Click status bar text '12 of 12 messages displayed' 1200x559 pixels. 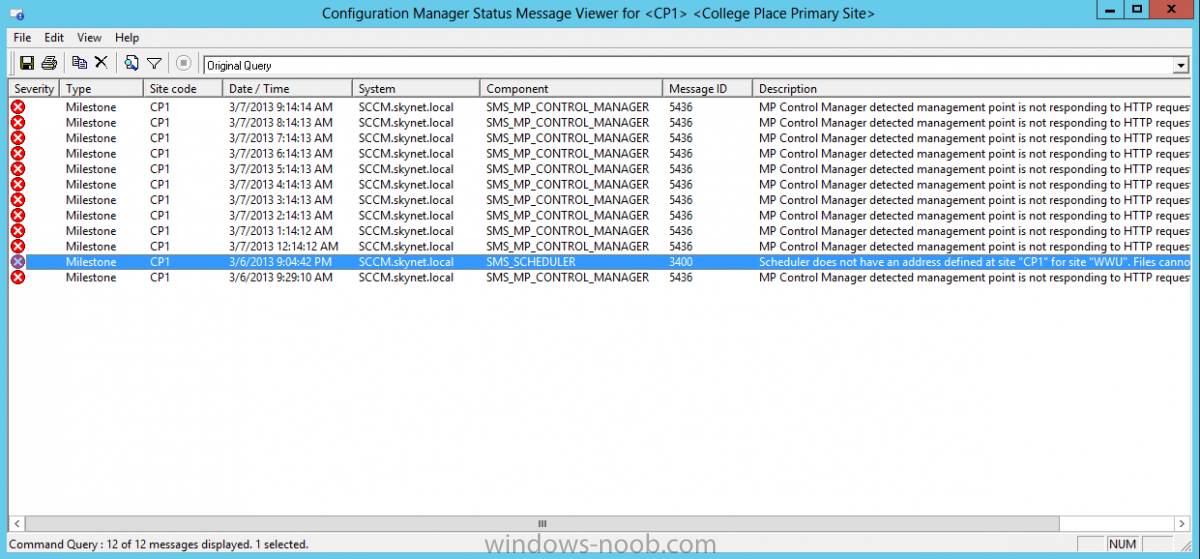pyautogui.click(x=170, y=544)
